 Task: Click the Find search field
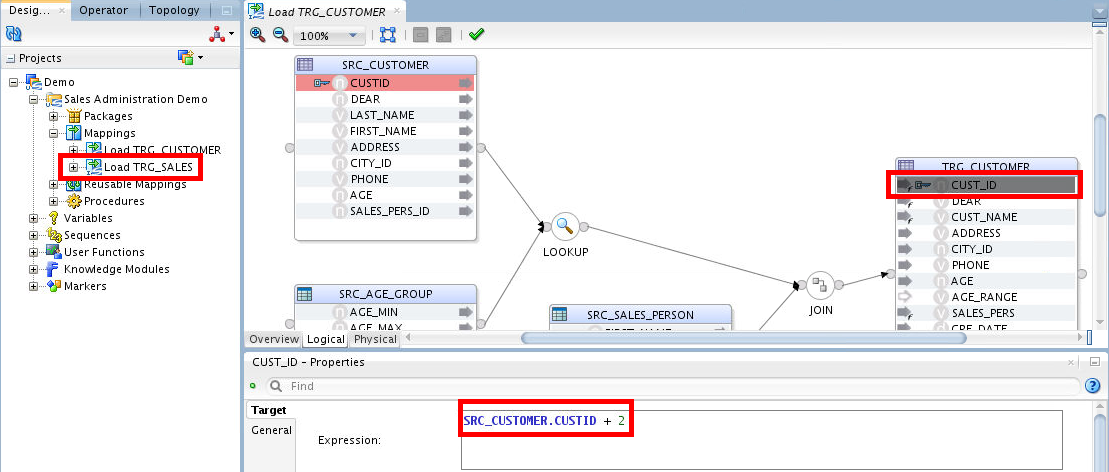point(672,386)
